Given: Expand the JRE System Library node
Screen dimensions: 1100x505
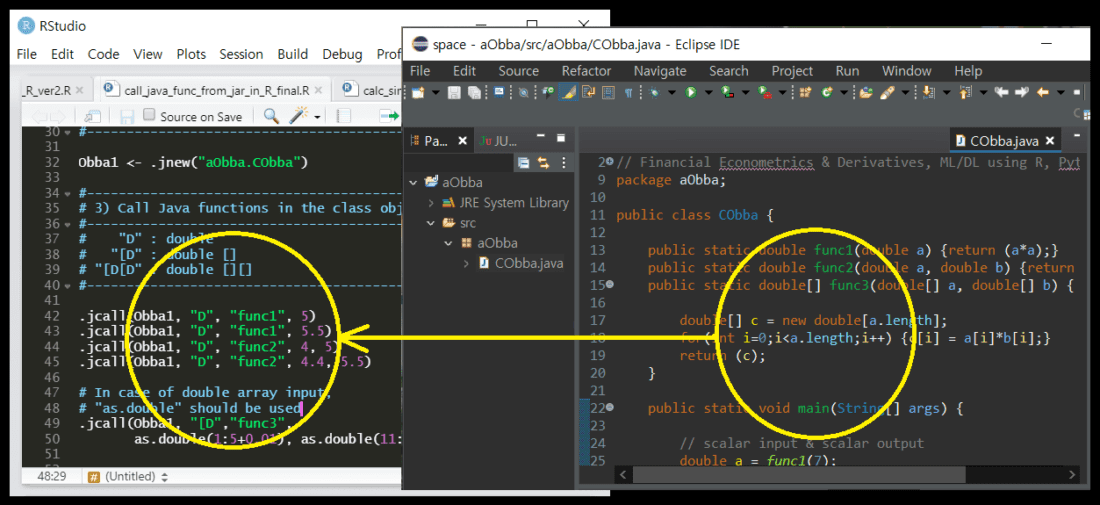Looking at the screenshot, I should (431, 203).
